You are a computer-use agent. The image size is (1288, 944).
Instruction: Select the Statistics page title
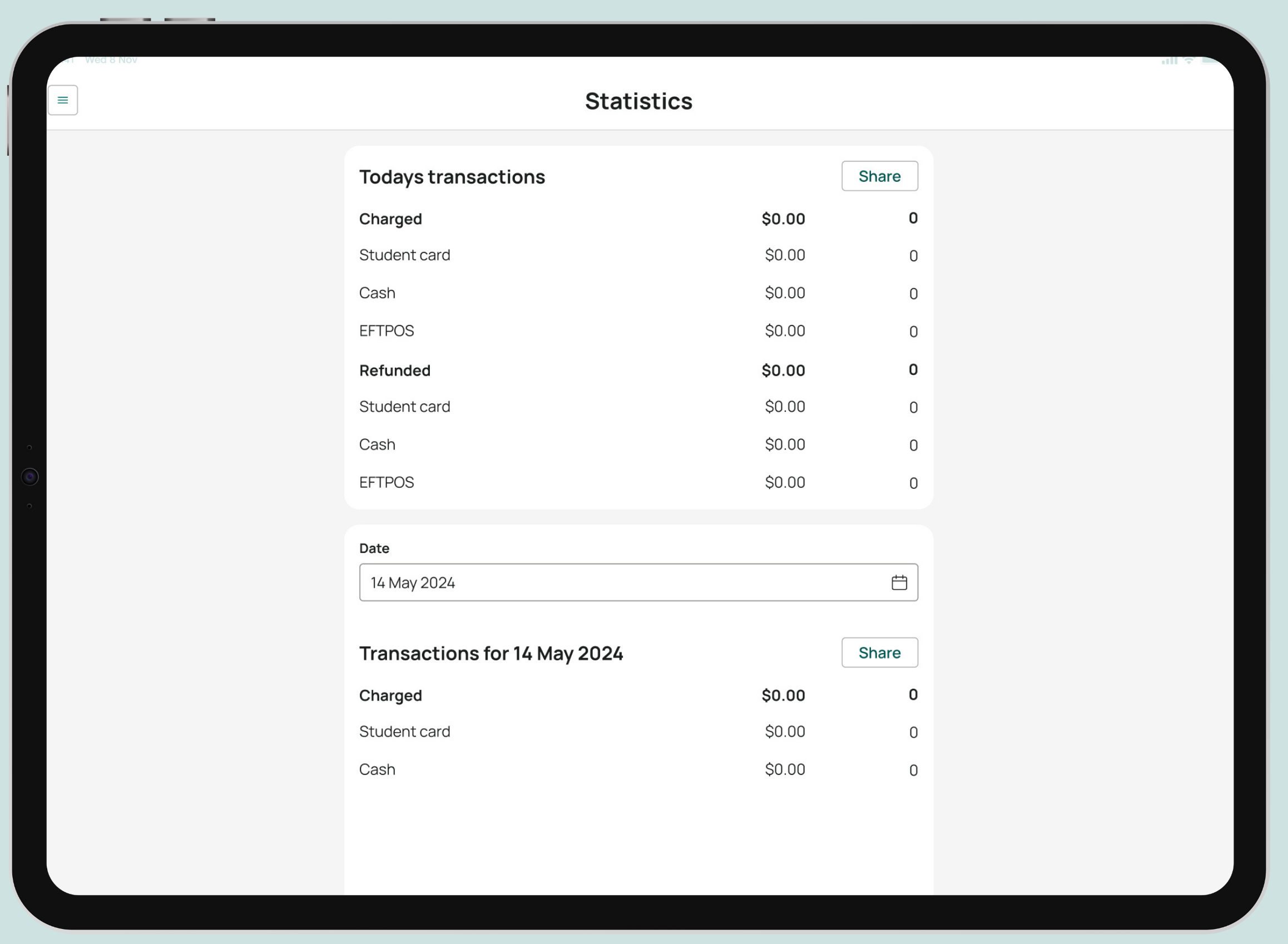click(638, 101)
